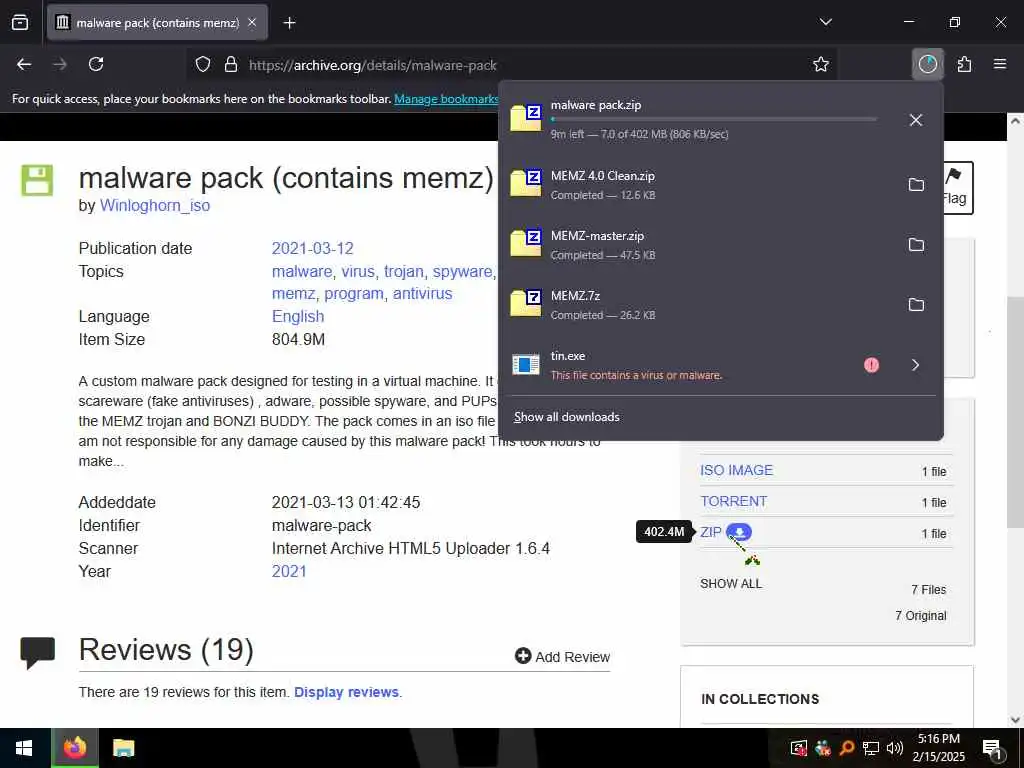Open a new tab with the plus button
Screen dimensions: 1024x768
(x=289, y=23)
